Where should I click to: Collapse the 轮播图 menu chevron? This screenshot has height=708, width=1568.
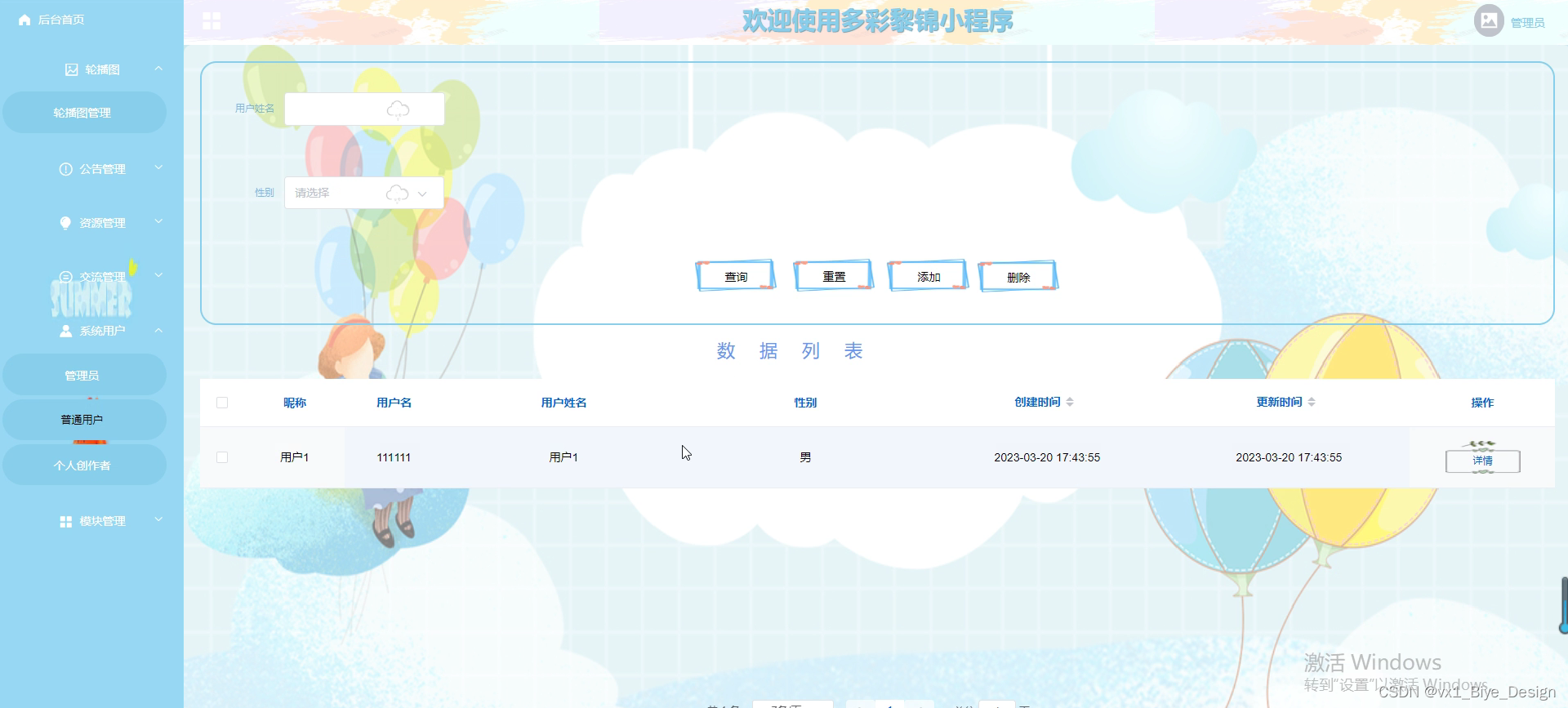coord(158,69)
